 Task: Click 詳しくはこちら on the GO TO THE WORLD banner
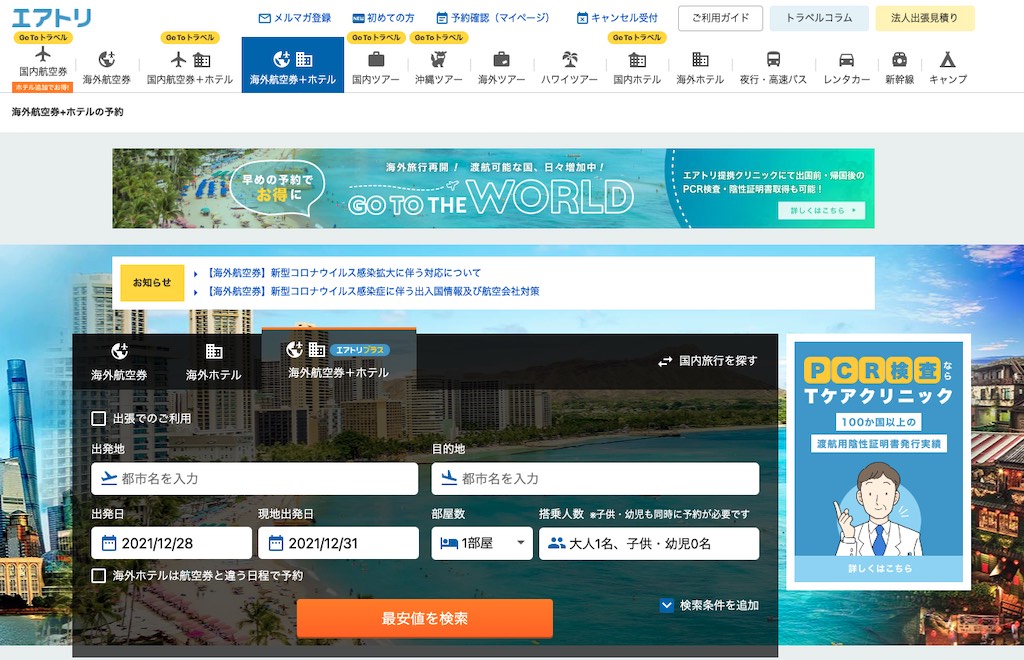pyautogui.click(x=822, y=210)
